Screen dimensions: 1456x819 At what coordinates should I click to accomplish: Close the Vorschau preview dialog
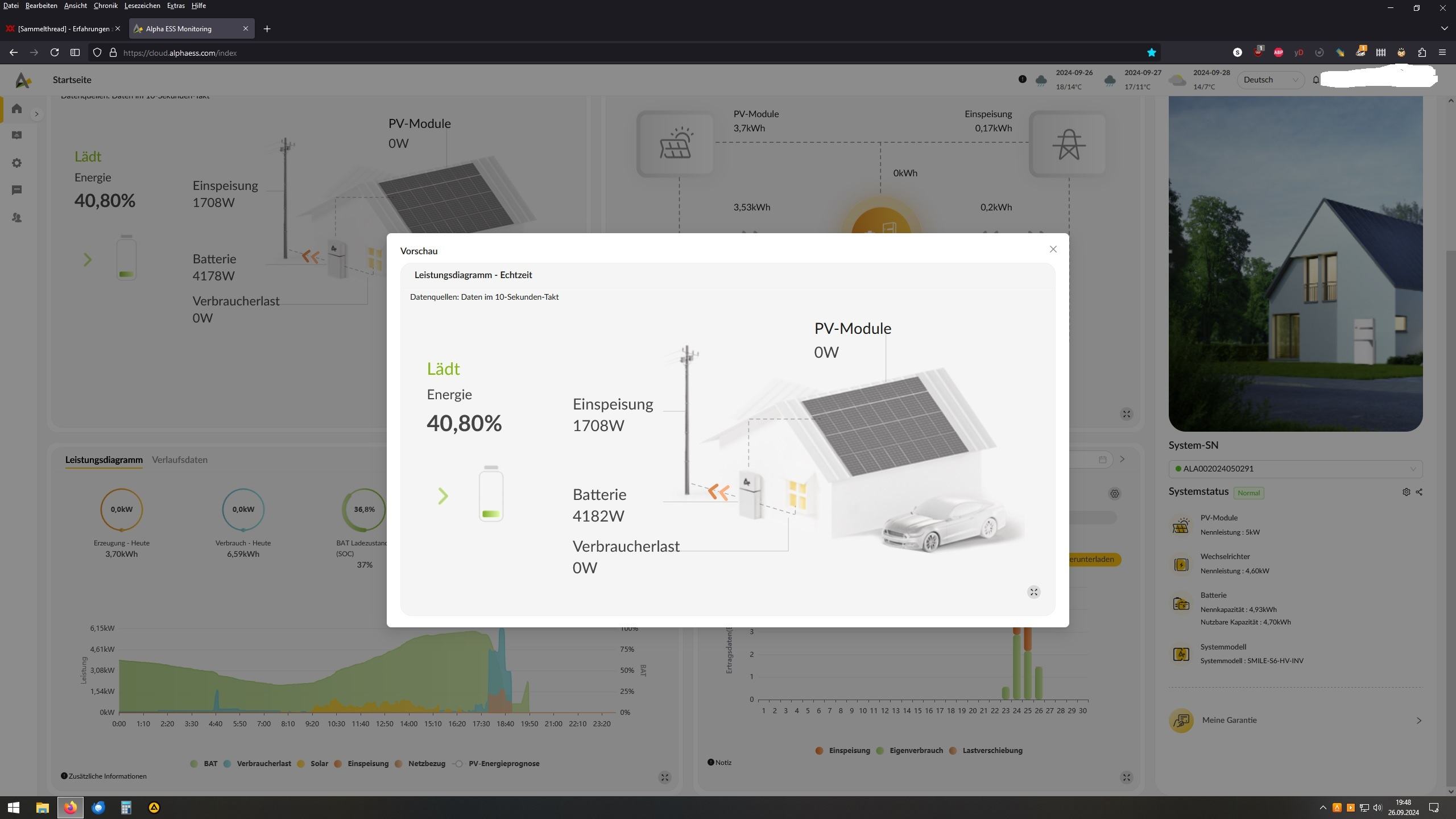click(x=1053, y=249)
